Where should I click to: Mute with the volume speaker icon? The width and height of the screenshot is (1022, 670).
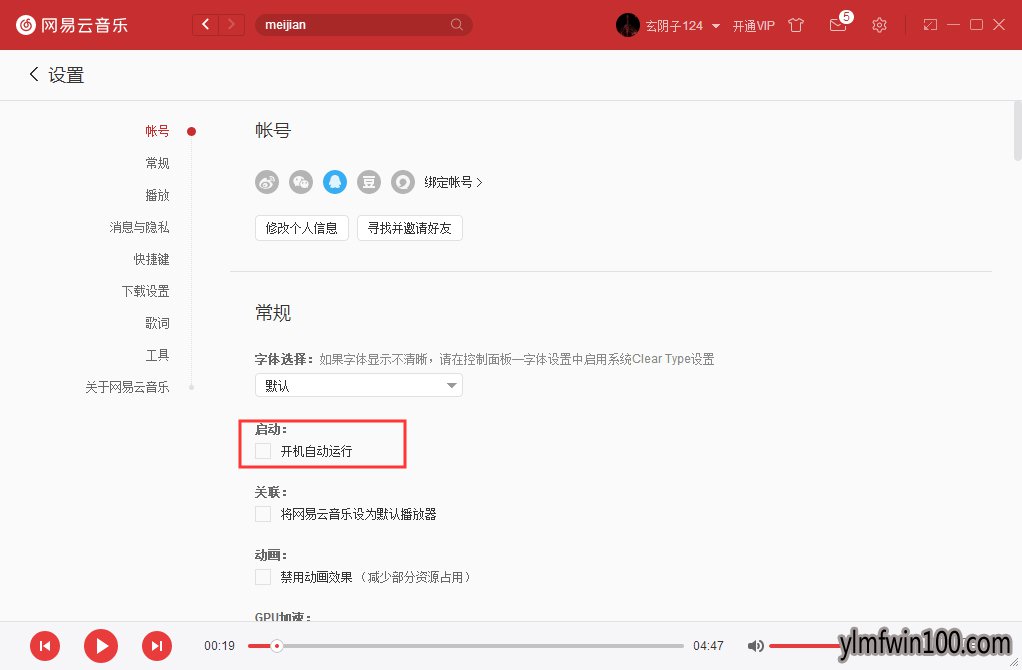(755, 646)
